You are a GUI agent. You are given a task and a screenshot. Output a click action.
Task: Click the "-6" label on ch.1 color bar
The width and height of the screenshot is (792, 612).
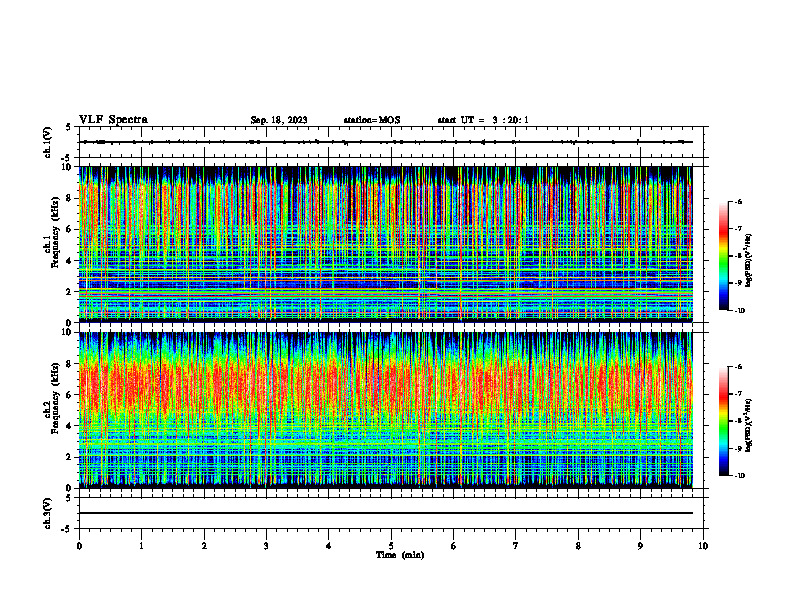coord(739,202)
